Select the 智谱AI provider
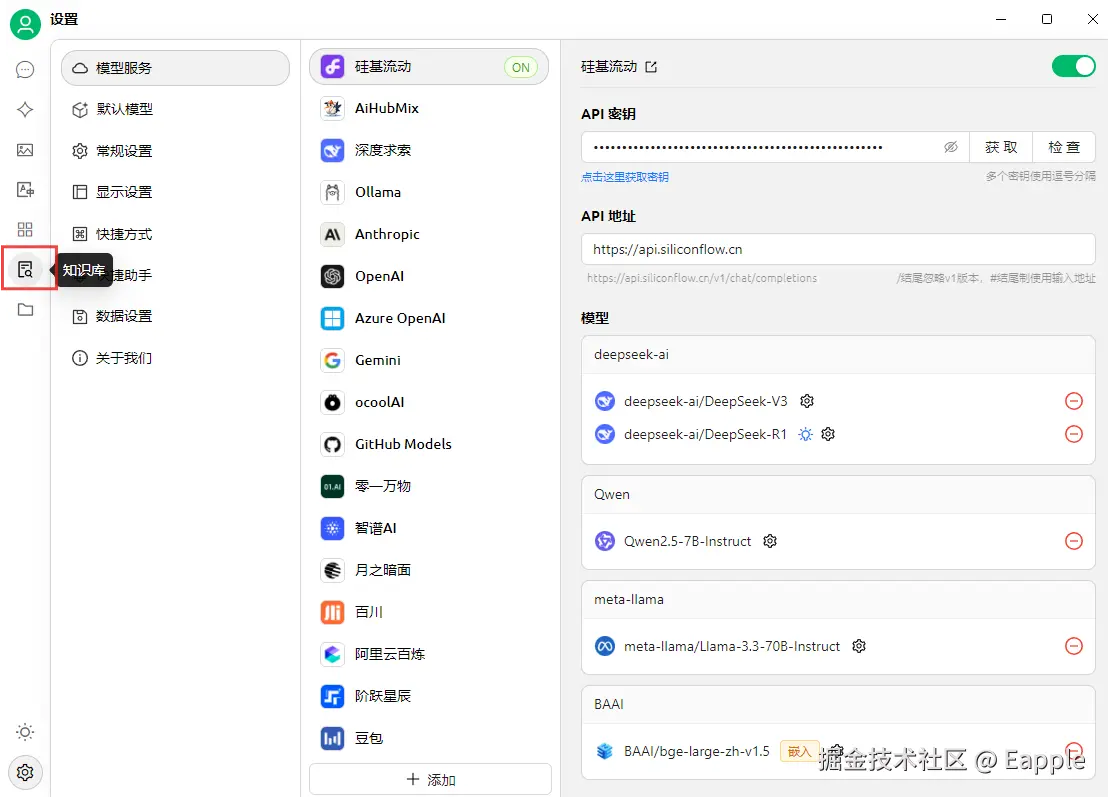 pyautogui.click(x=429, y=528)
